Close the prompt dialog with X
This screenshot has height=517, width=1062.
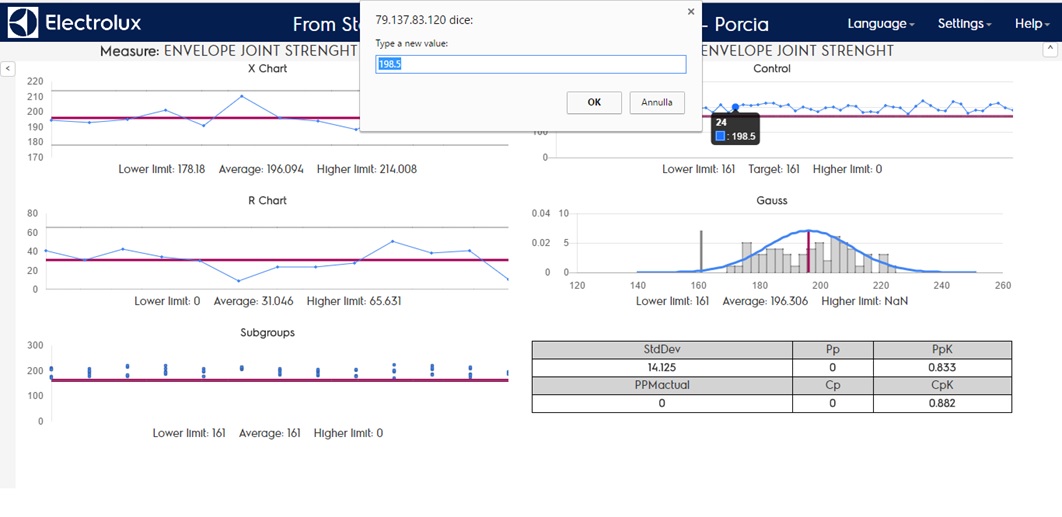[690, 12]
